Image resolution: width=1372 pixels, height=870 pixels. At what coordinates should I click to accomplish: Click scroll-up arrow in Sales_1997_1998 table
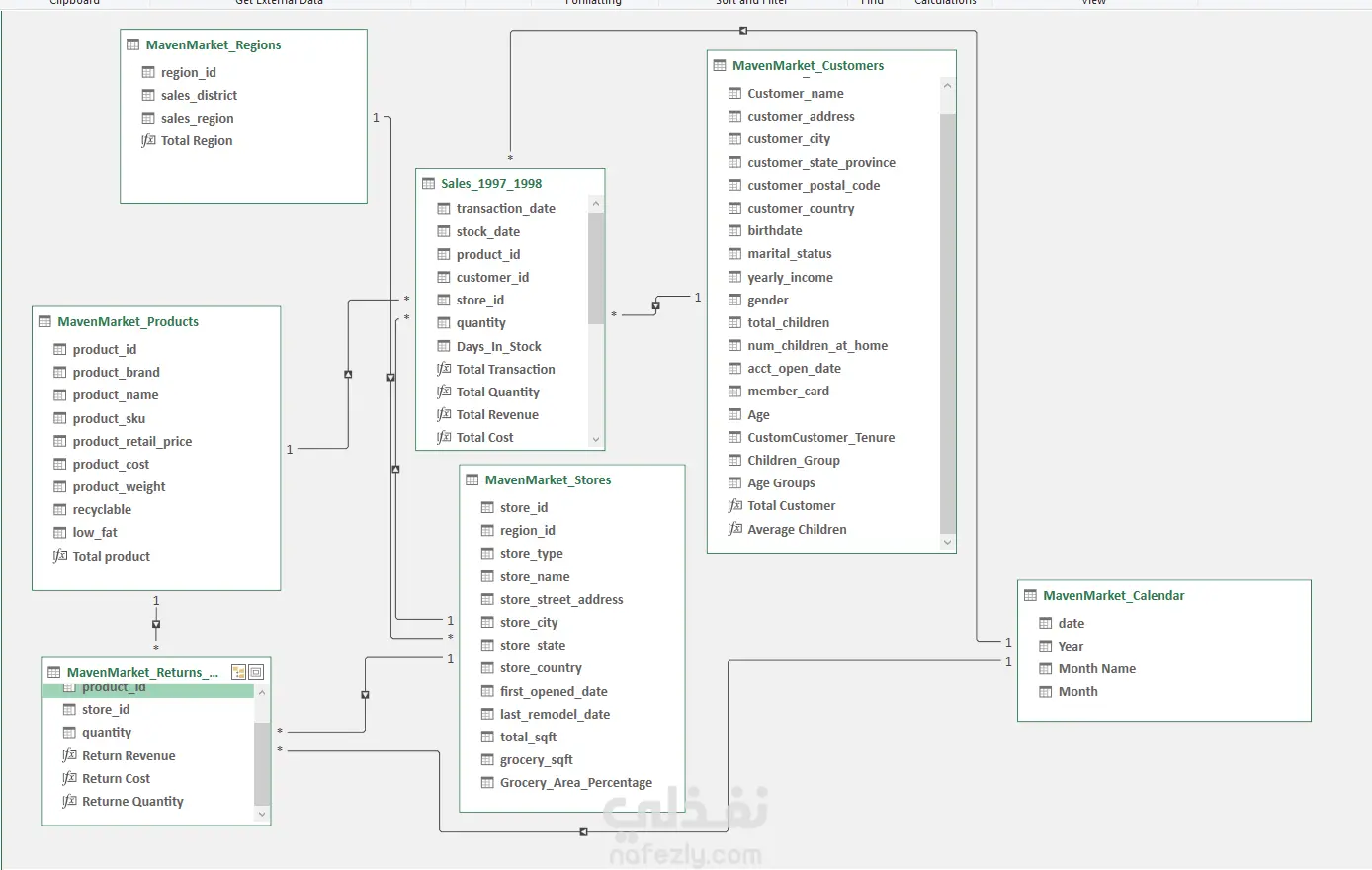coord(595,204)
